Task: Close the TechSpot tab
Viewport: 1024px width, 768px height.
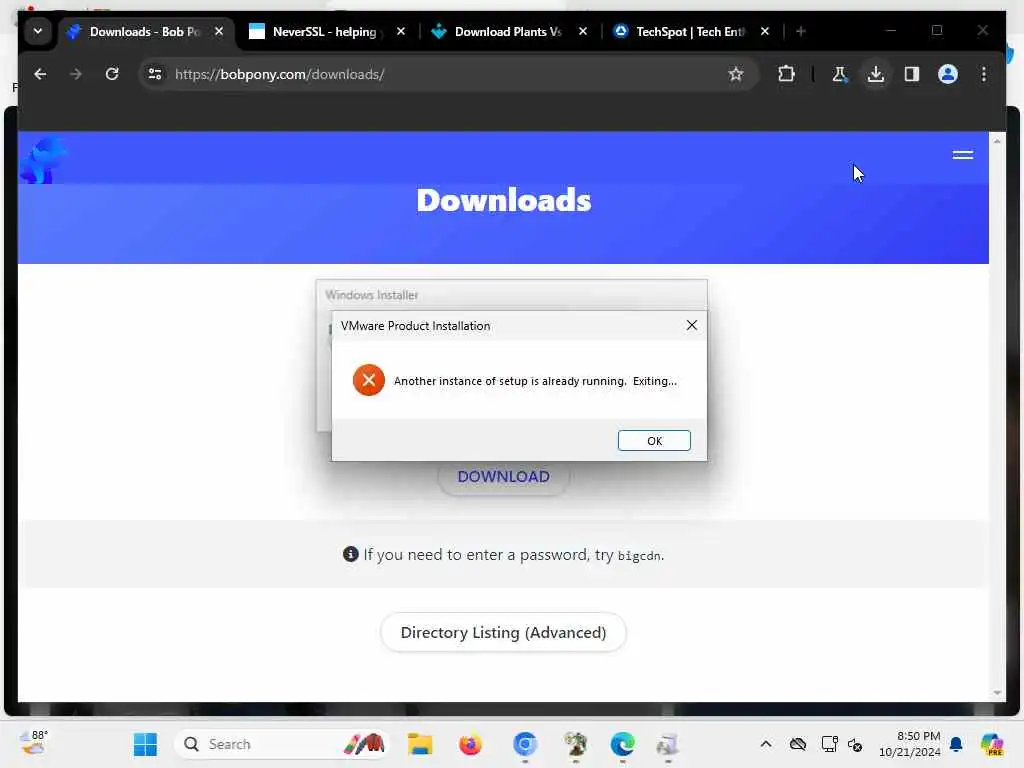Action: [x=765, y=31]
